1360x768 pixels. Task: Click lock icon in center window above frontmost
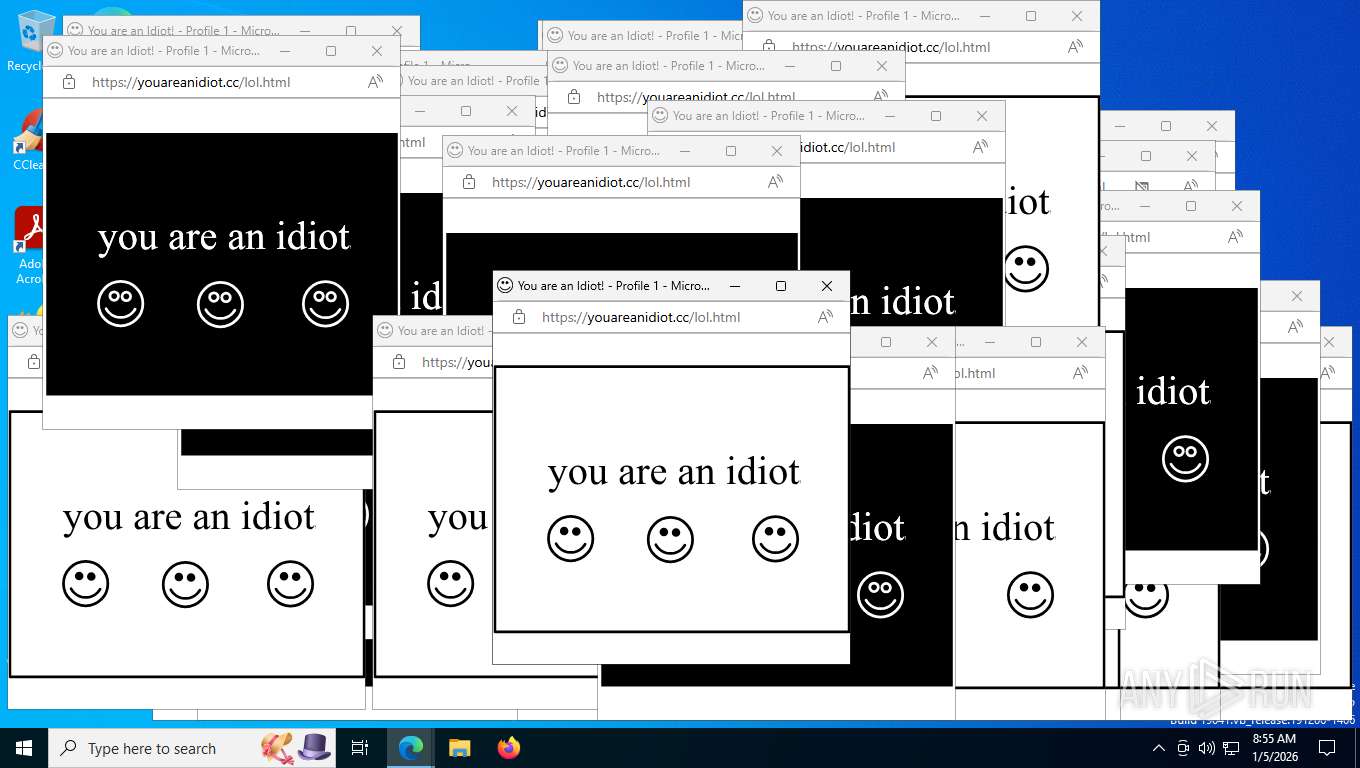click(x=469, y=182)
